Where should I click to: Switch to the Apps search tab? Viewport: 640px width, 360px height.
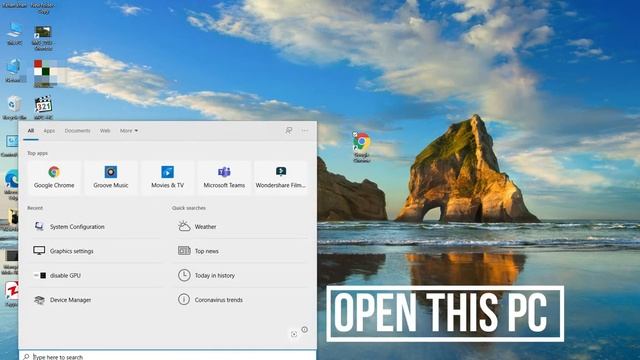pos(49,131)
